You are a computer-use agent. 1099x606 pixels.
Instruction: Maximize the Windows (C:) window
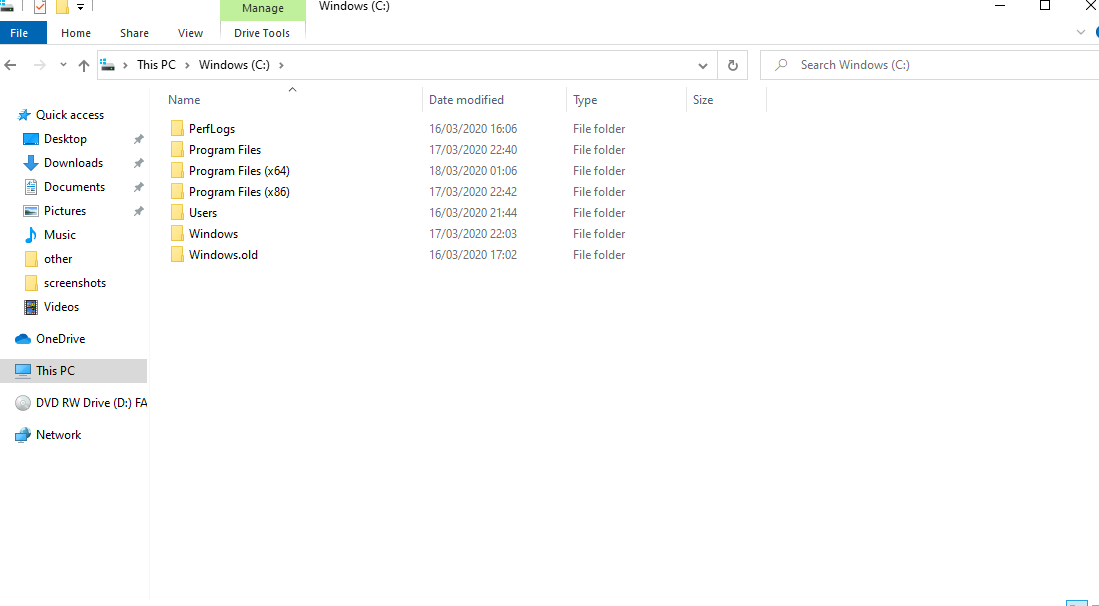(x=1044, y=6)
